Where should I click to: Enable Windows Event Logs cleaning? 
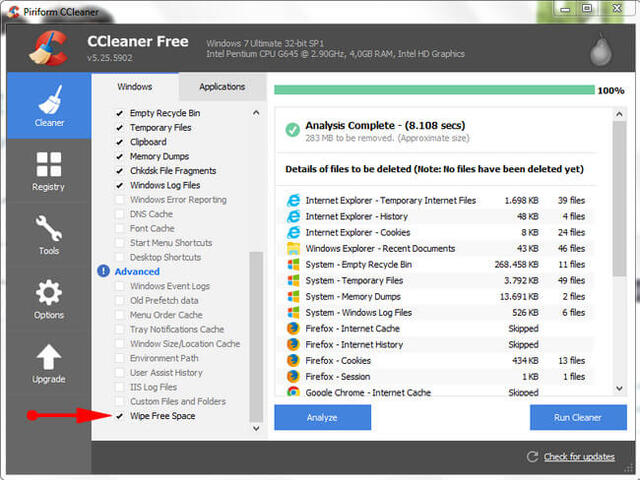pyautogui.click(x=120, y=286)
